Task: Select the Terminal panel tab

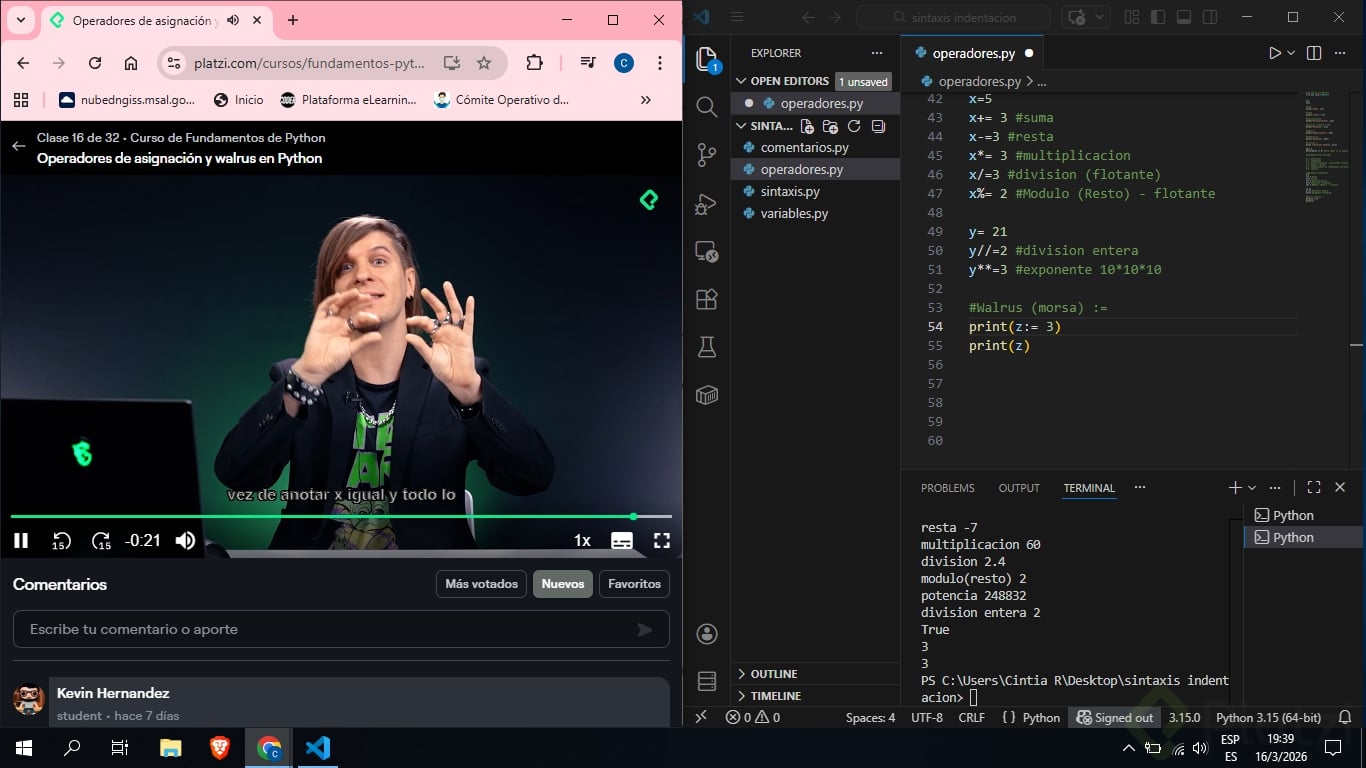Action: click(1089, 488)
